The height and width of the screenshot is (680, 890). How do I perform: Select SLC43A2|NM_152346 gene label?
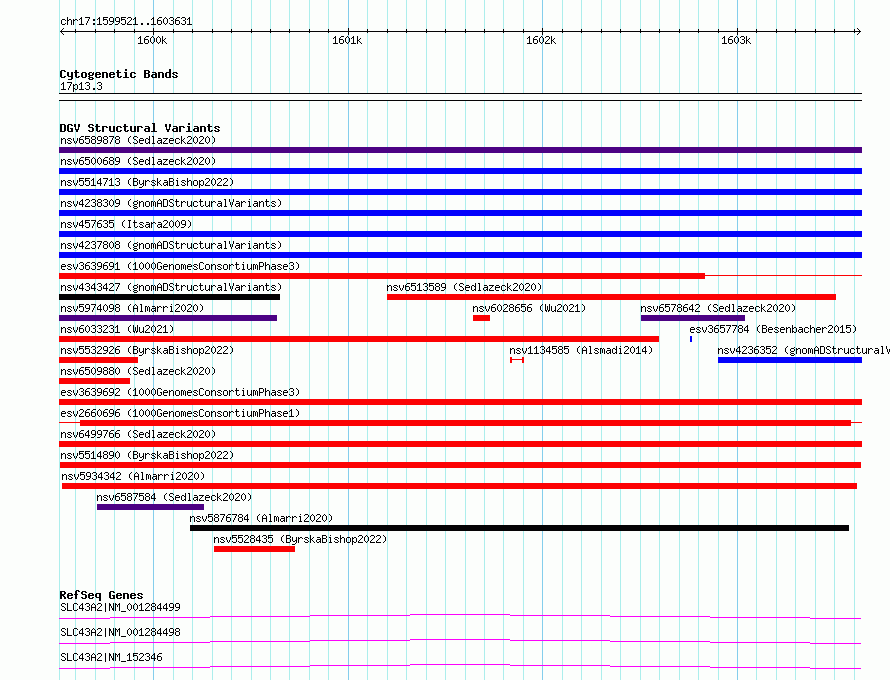(x=111, y=657)
